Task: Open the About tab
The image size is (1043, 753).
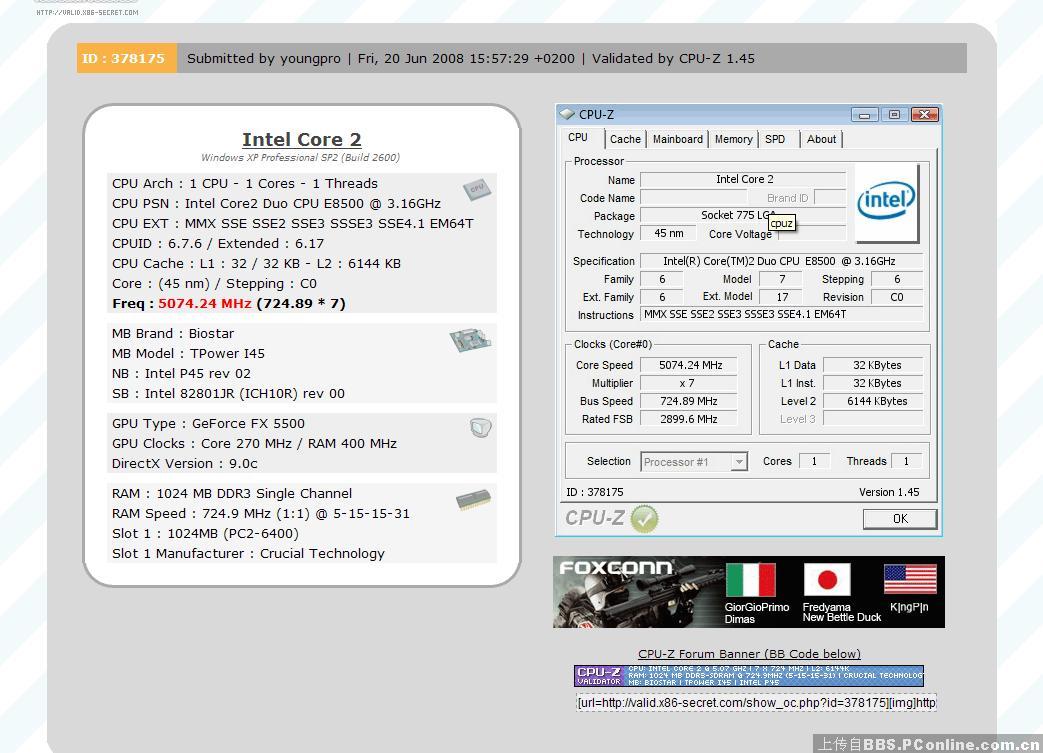Action: click(x=821, y=139)
